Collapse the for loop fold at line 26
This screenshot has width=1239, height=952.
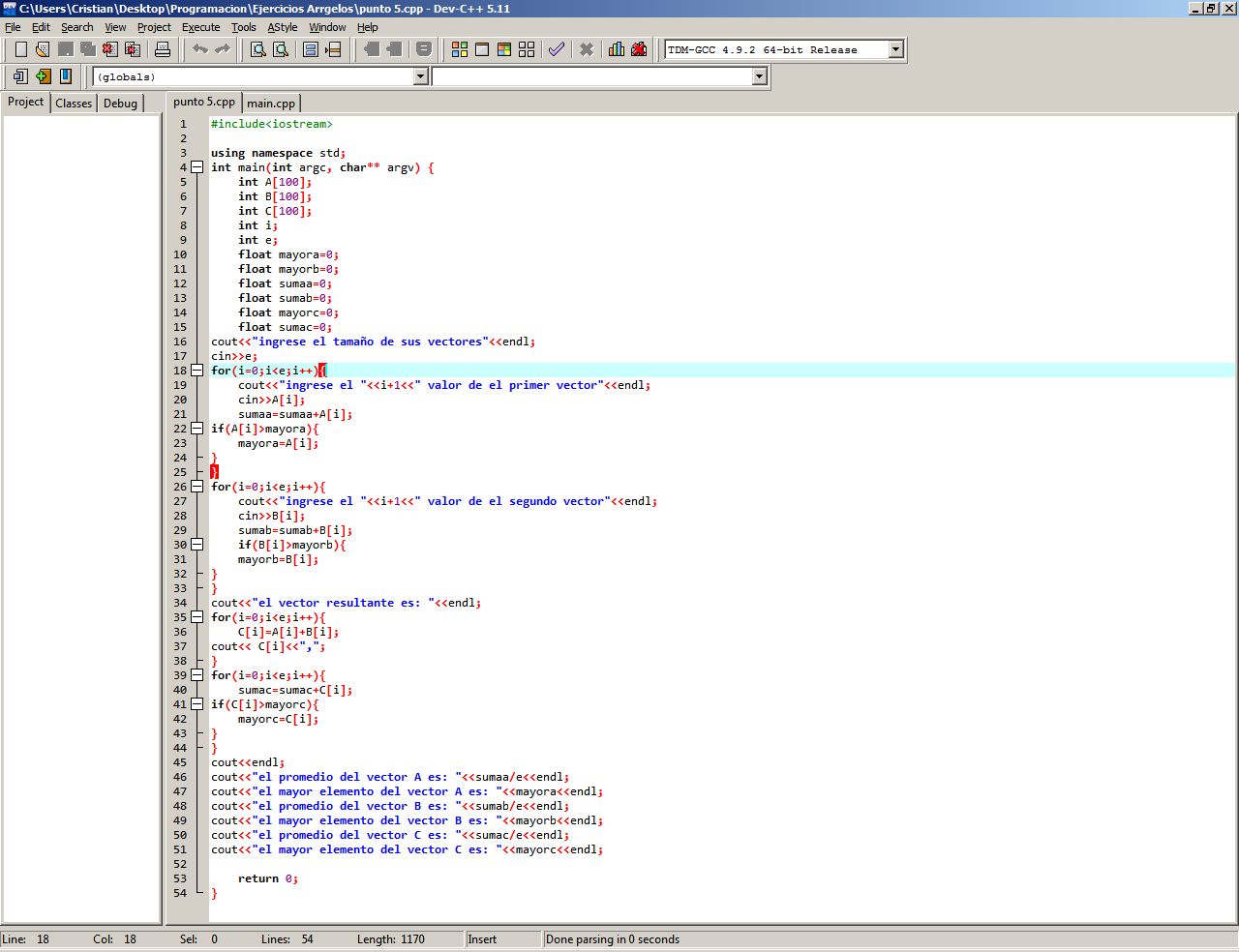pos(197,487)
